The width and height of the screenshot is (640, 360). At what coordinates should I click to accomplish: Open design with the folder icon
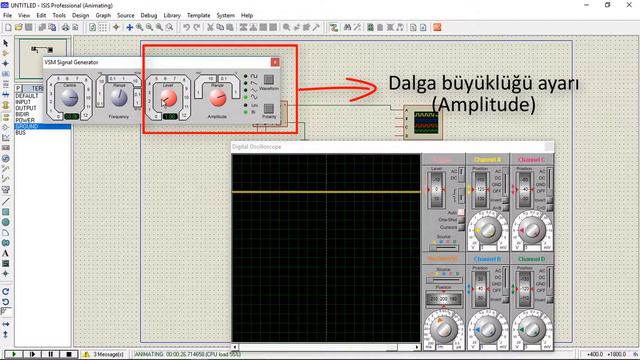pos(18,27)
